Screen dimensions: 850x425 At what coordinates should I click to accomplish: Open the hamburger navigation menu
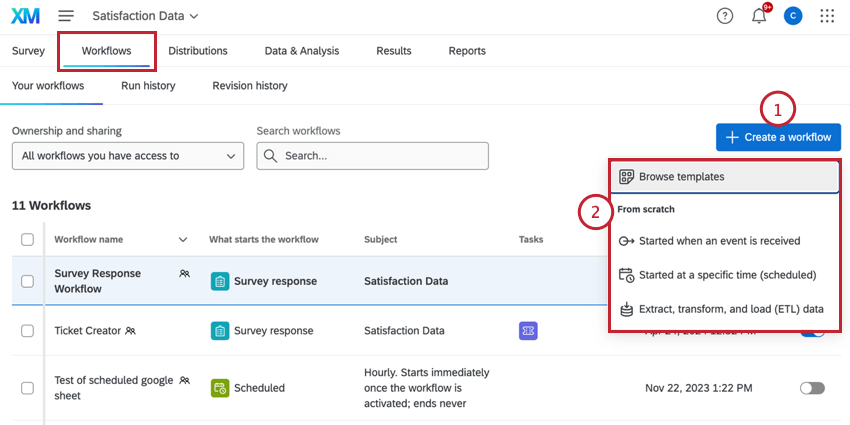click(66, 16)
